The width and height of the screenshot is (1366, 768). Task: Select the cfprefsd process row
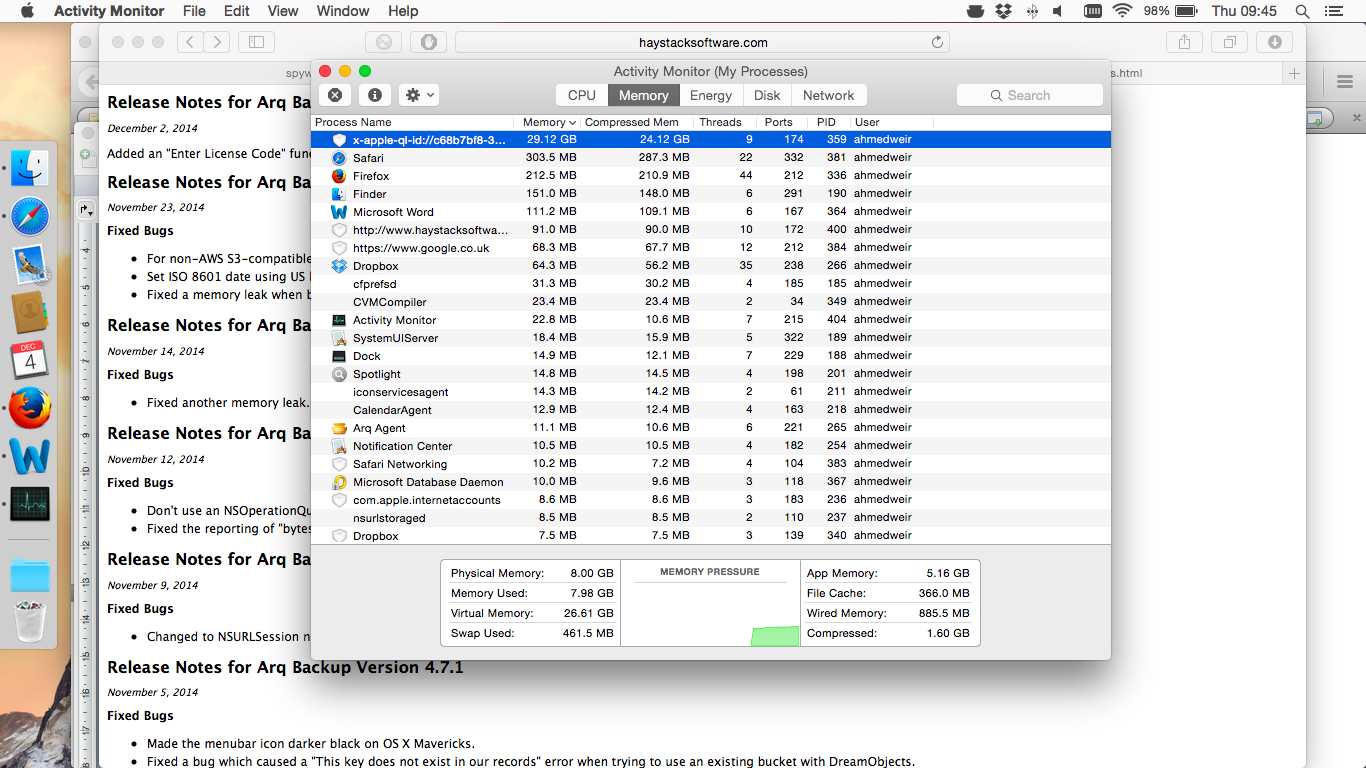(x=710, y=284)
